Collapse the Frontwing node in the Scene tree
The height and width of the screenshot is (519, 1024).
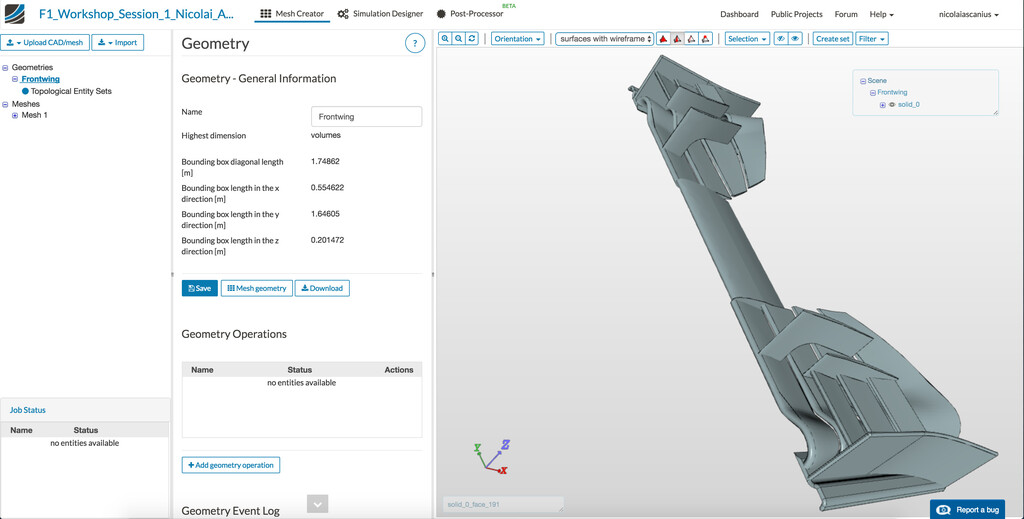click(872, 93)
